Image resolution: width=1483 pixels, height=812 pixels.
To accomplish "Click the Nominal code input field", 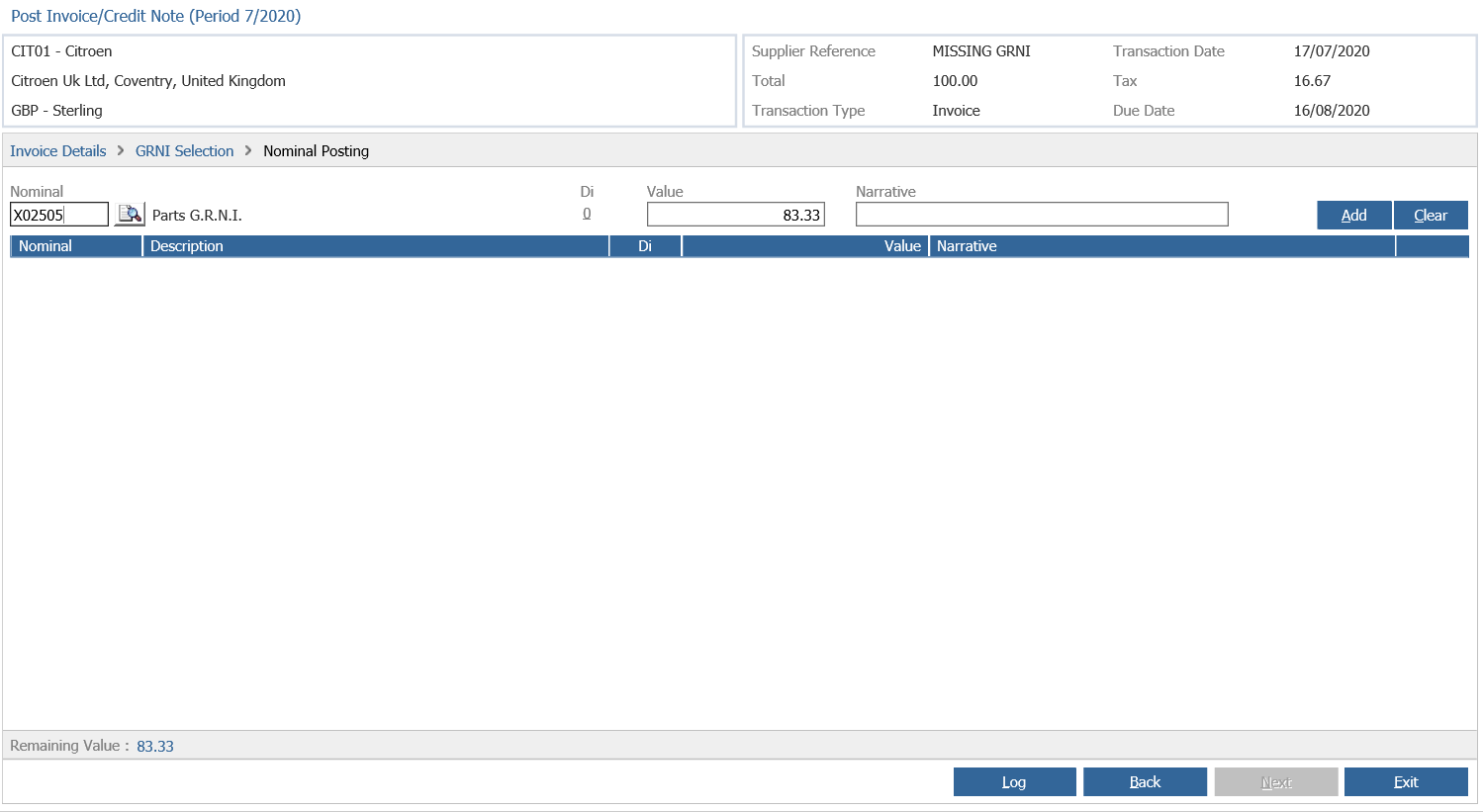I will [59, 215].
